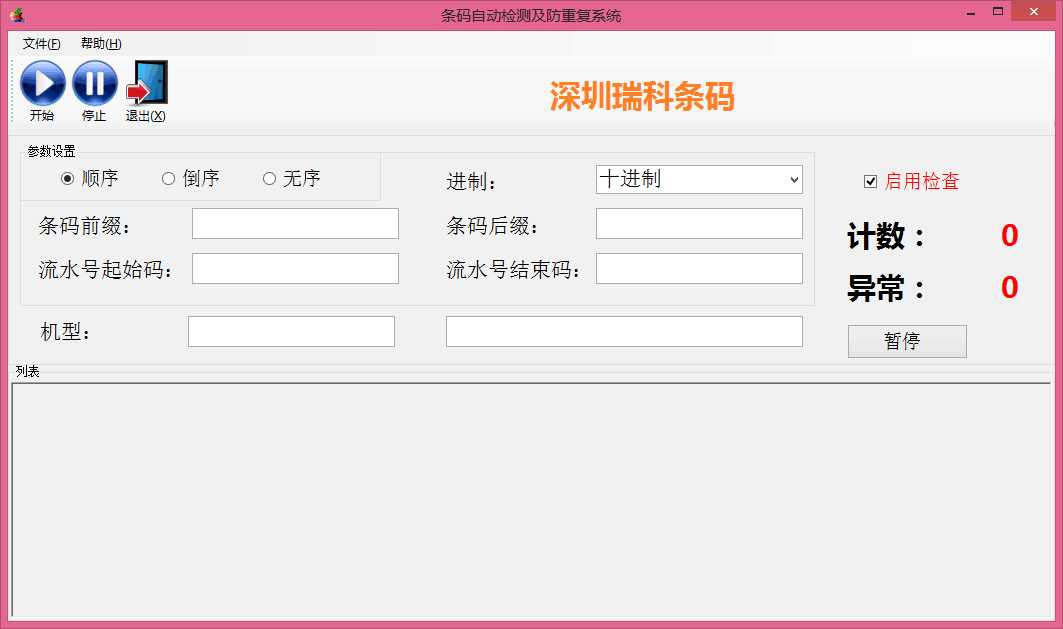1063x629 pixels.
Task: Click the 开始 start play icon
Action: point(43,83)
